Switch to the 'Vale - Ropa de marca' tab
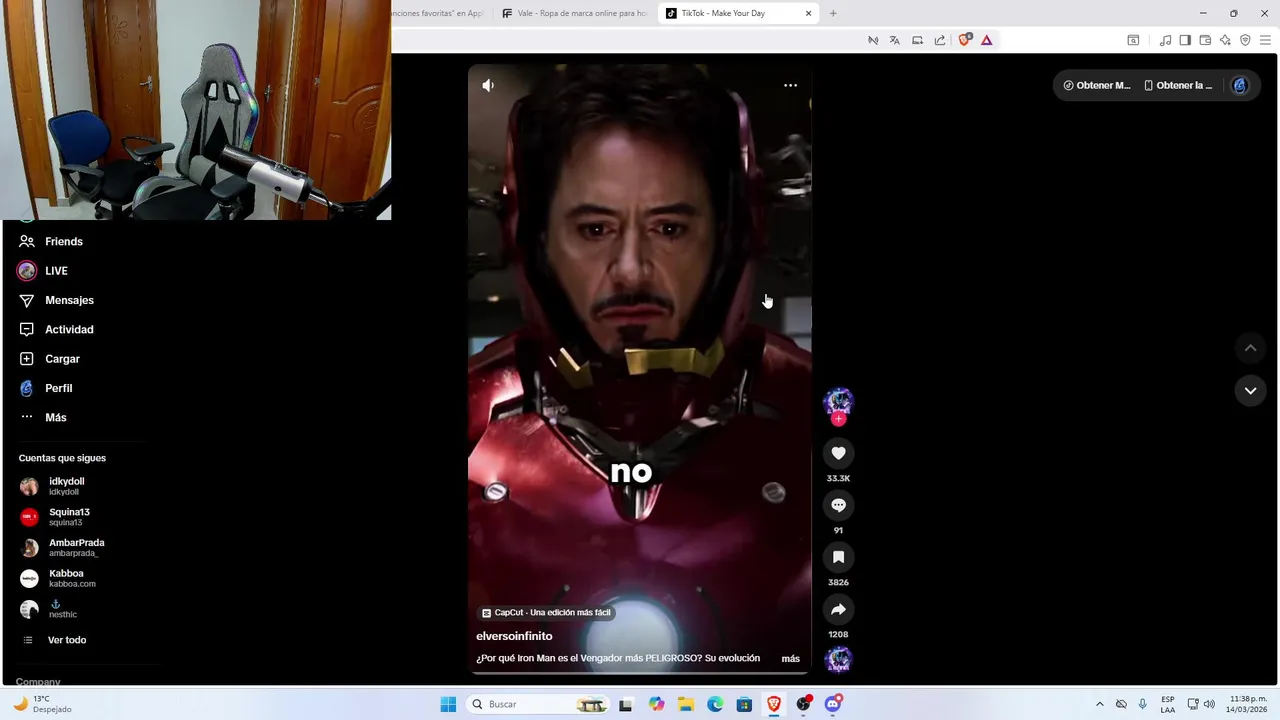The width and height of the screenshot is (1280, 720). (575, 13)
